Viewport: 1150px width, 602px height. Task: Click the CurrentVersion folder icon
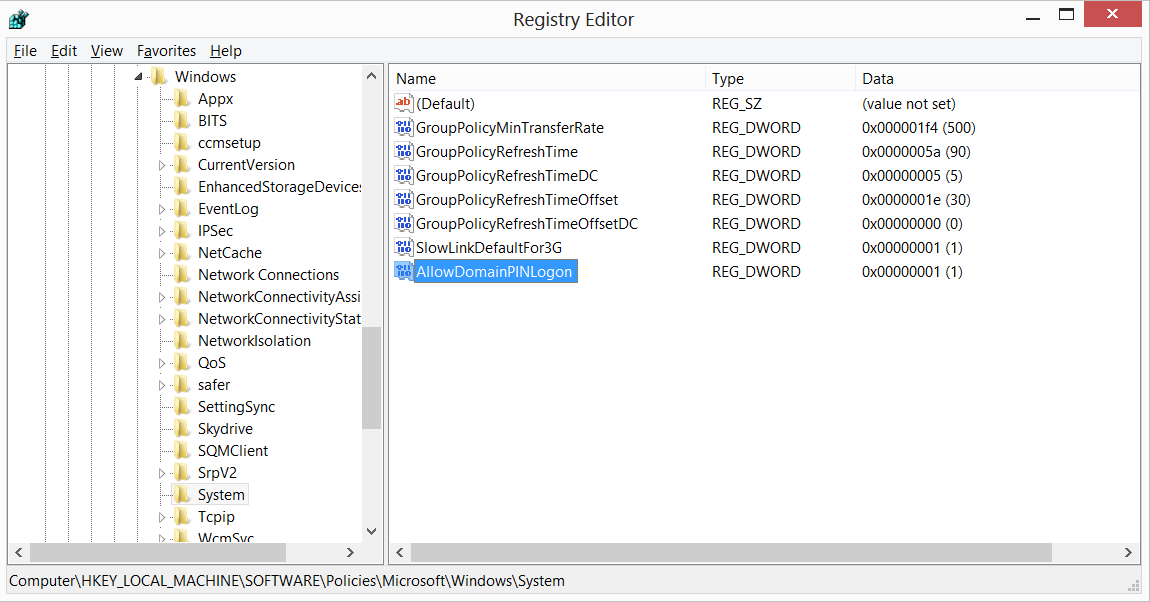pyautogui.click(x=182, y=164)
